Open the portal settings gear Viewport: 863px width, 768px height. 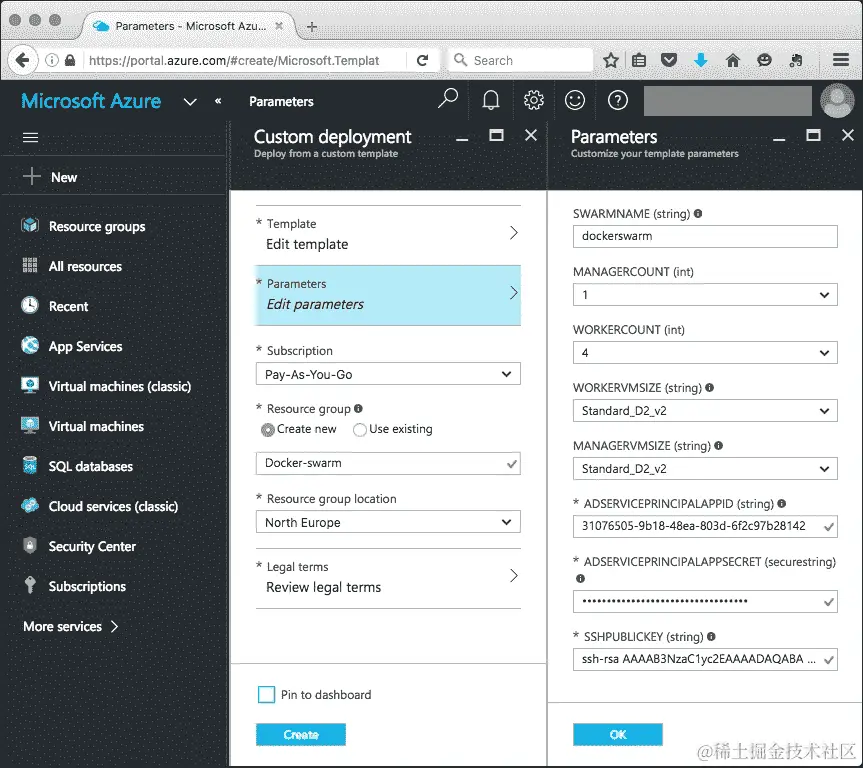533,100
